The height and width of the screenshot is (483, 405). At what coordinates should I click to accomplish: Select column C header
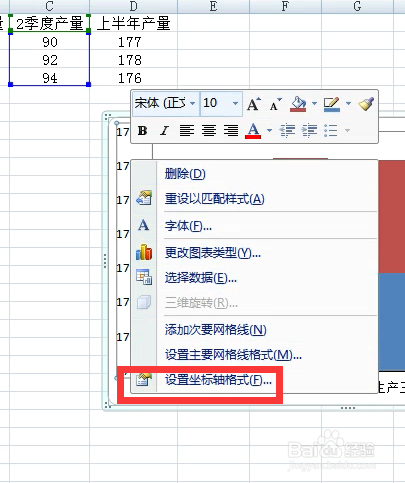tap(50, 6)
